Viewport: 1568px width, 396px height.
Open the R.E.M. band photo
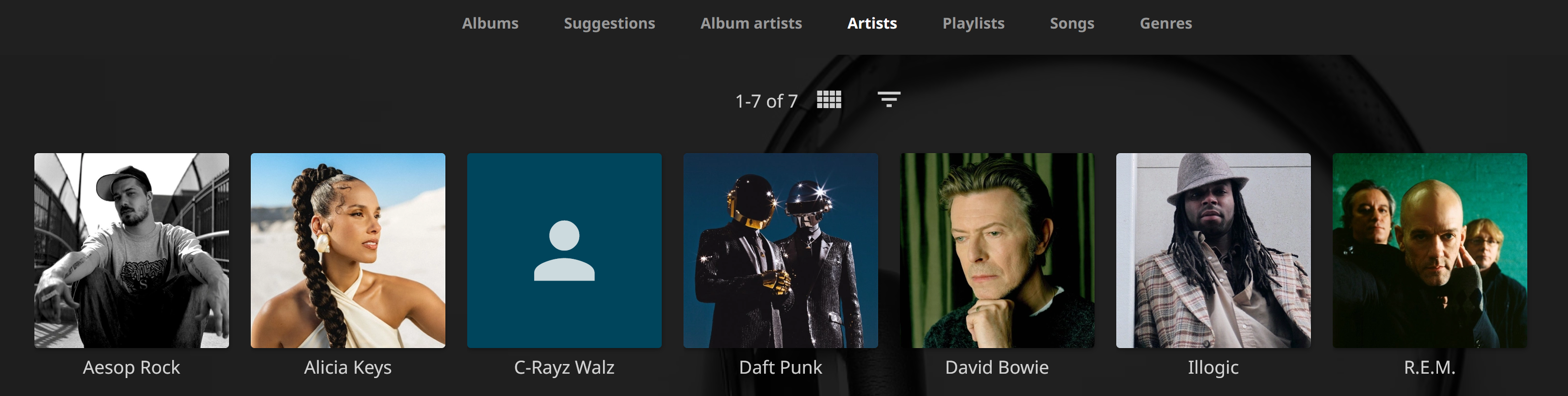(x=1429, y=250)
